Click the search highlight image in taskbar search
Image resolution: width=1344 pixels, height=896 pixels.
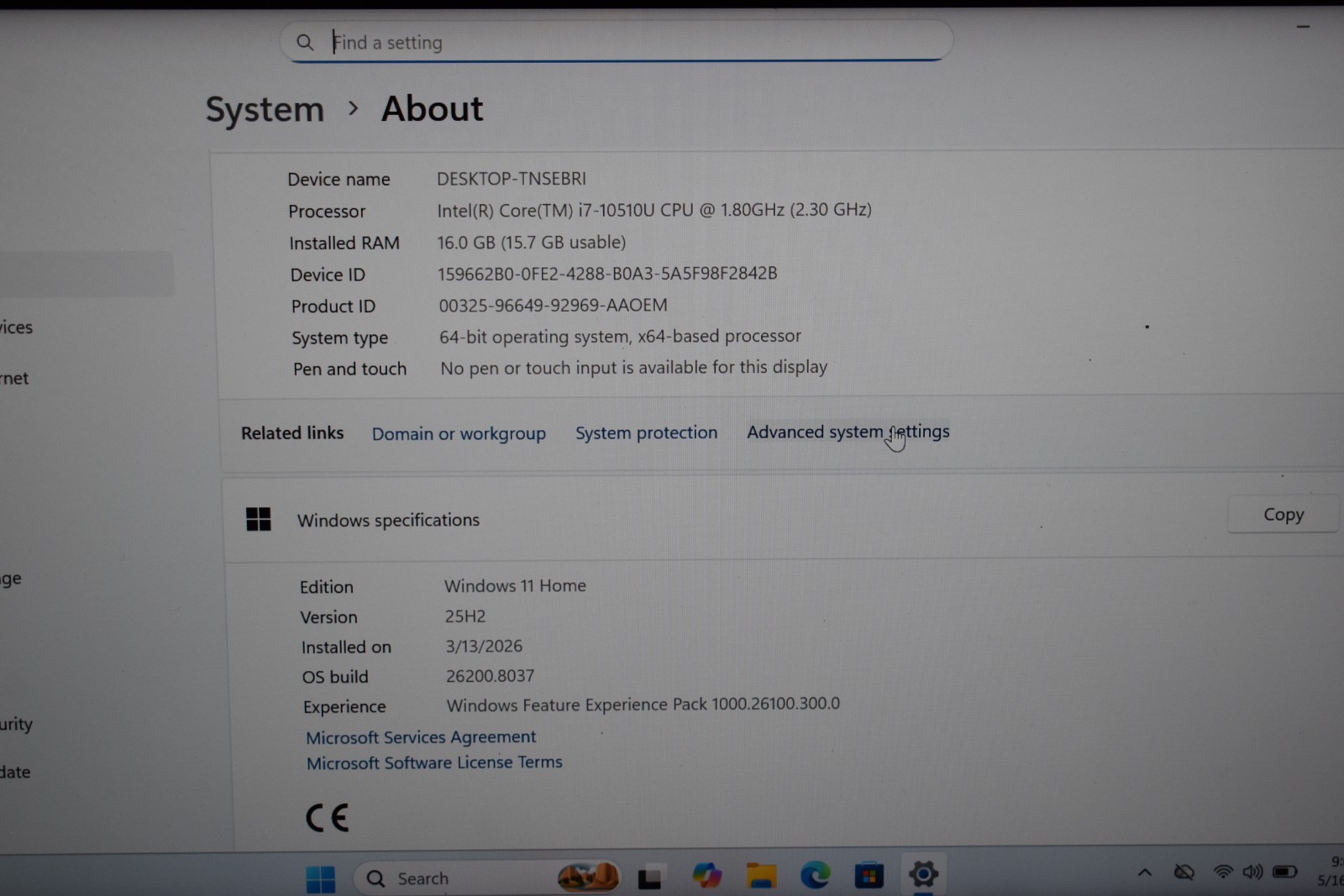click(588, 878)
